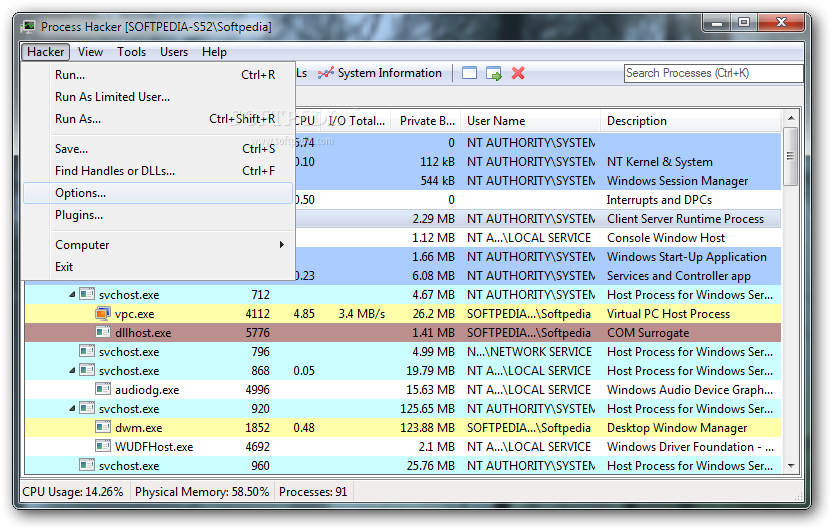Click the 3.4 MB/s I/O value
832x530 pixels.
[x=362, y=314]
